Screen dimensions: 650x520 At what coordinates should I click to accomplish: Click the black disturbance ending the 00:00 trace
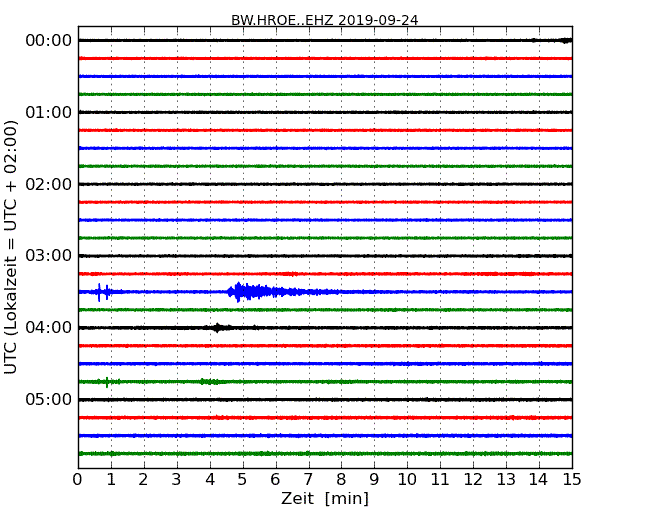(x=565, y=40)
